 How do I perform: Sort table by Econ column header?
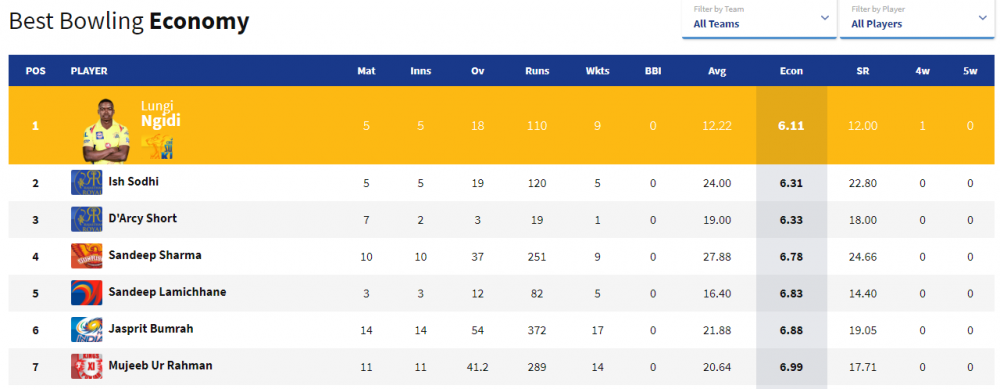(791, 71)
